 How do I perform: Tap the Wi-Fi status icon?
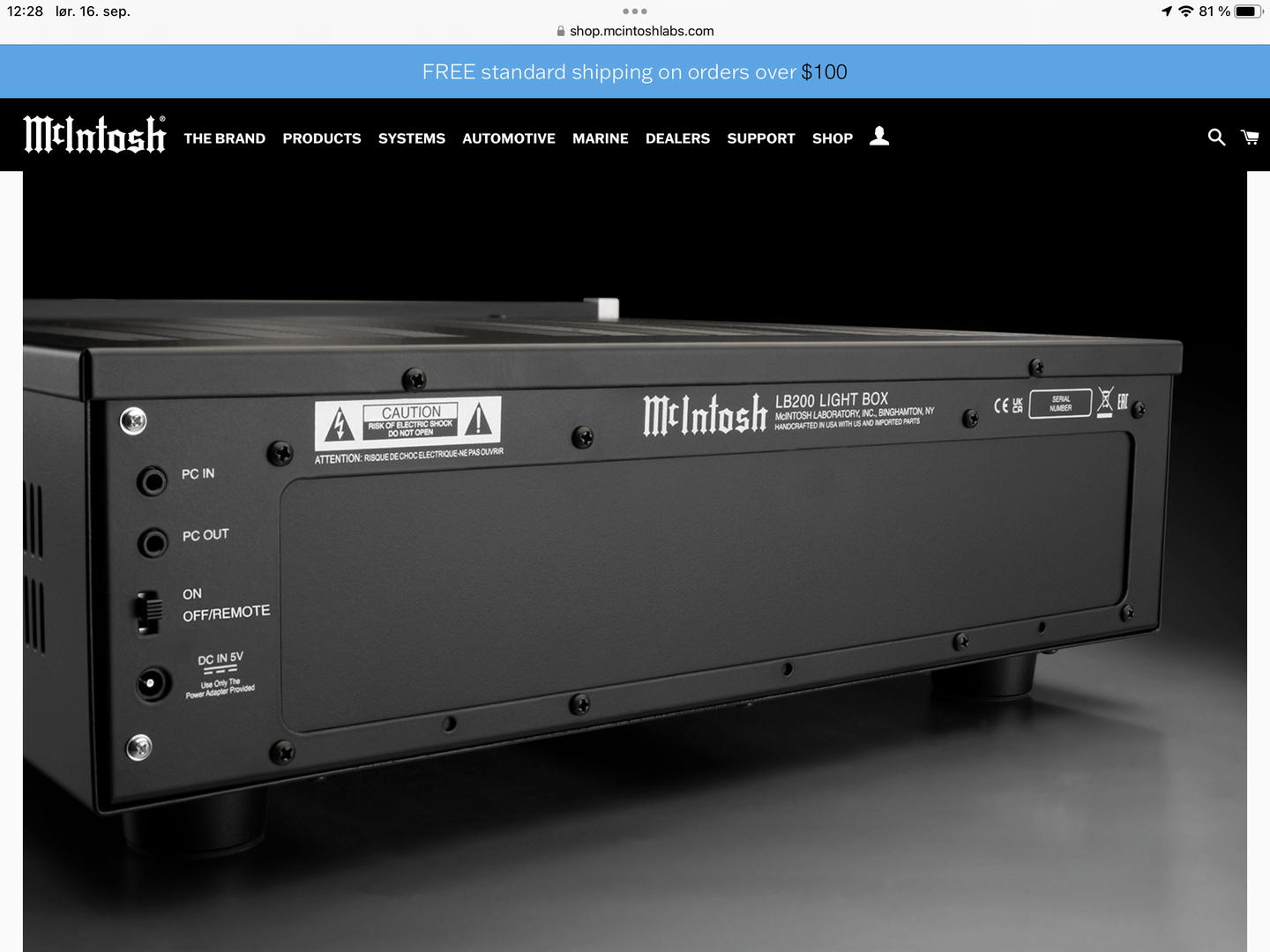(1186, 11)
